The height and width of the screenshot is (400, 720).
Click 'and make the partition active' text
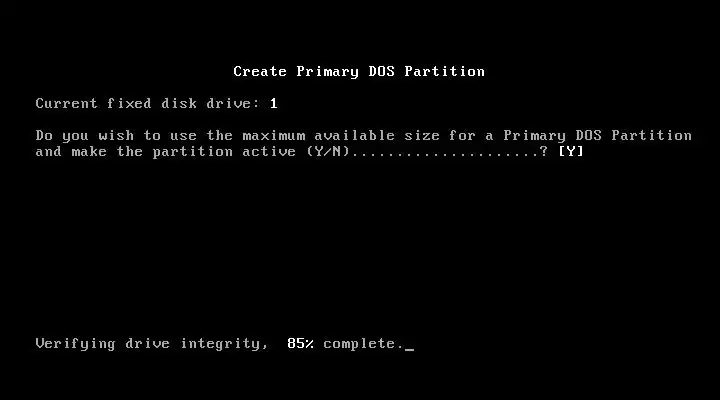click(x=166, y=152)
